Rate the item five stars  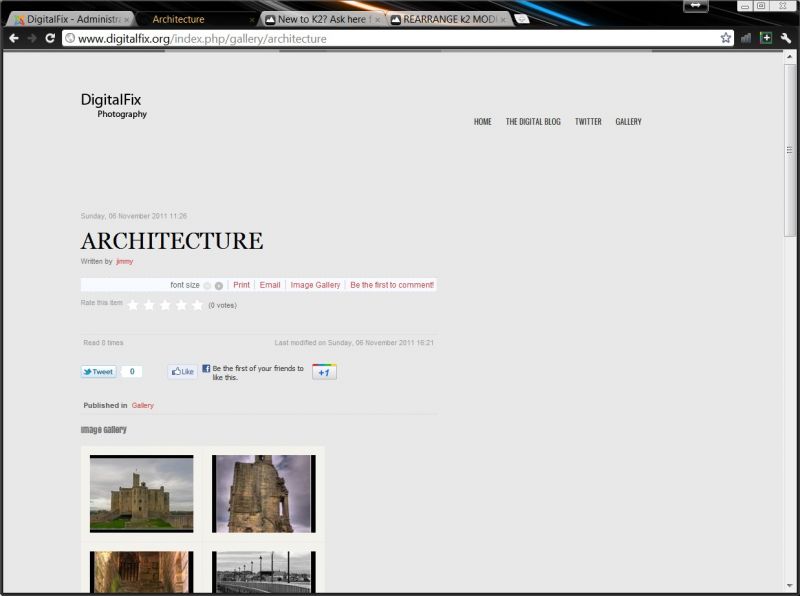(x=197, y=305)
